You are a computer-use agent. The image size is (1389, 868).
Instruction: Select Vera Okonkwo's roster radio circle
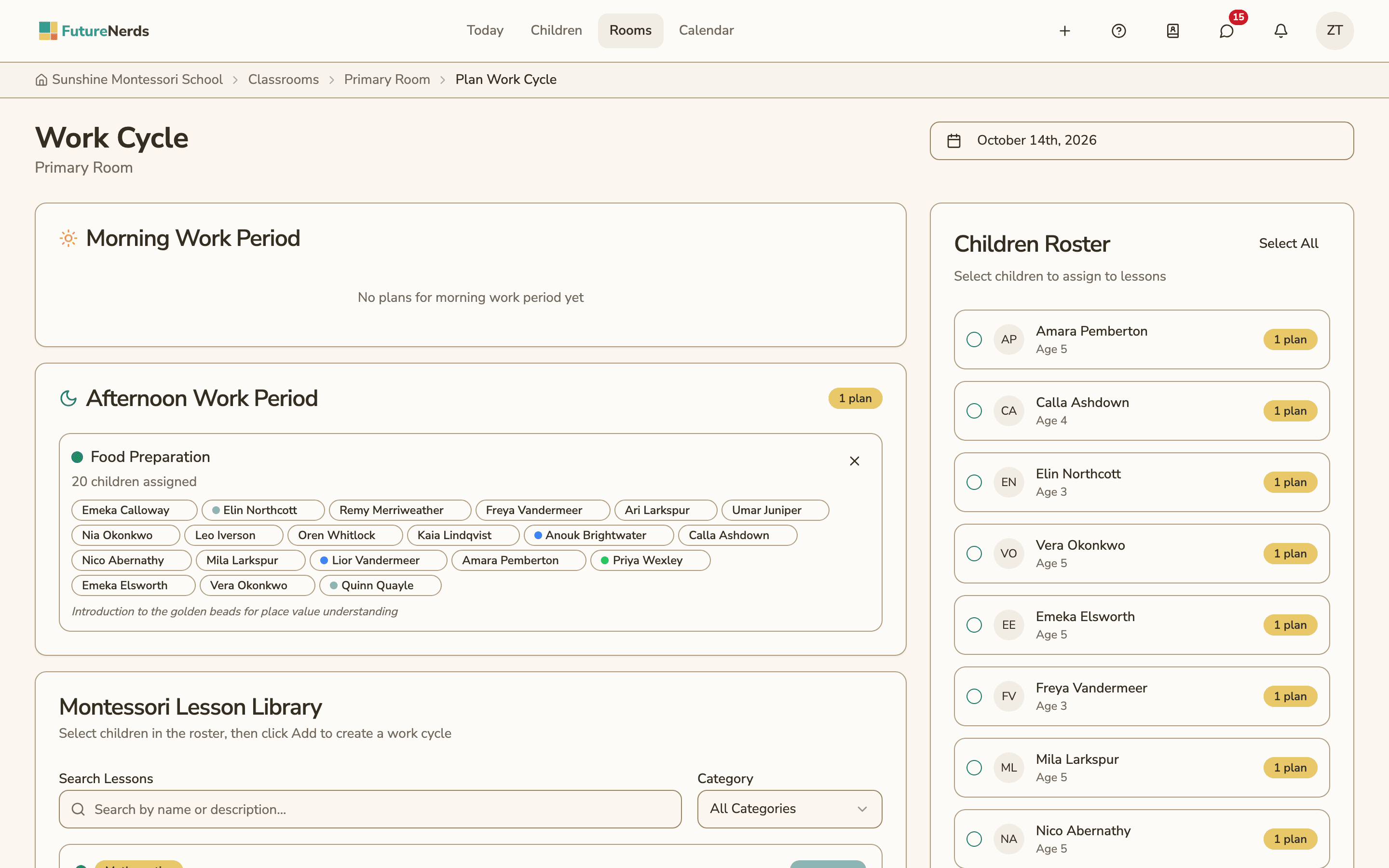click(x=974, y=554)
